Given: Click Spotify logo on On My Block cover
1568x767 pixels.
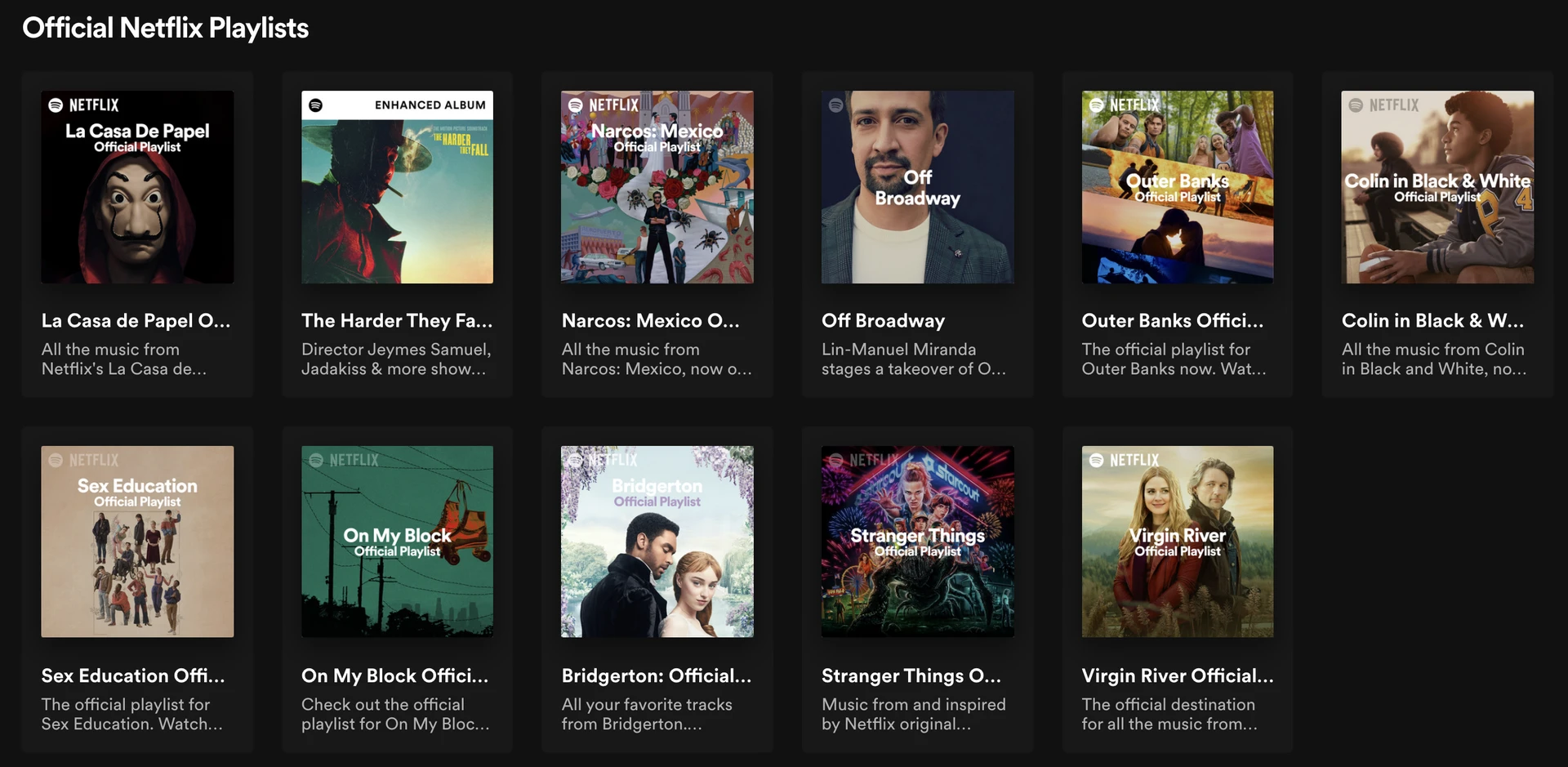Looking at the screenshot, I should coord(315,461).
